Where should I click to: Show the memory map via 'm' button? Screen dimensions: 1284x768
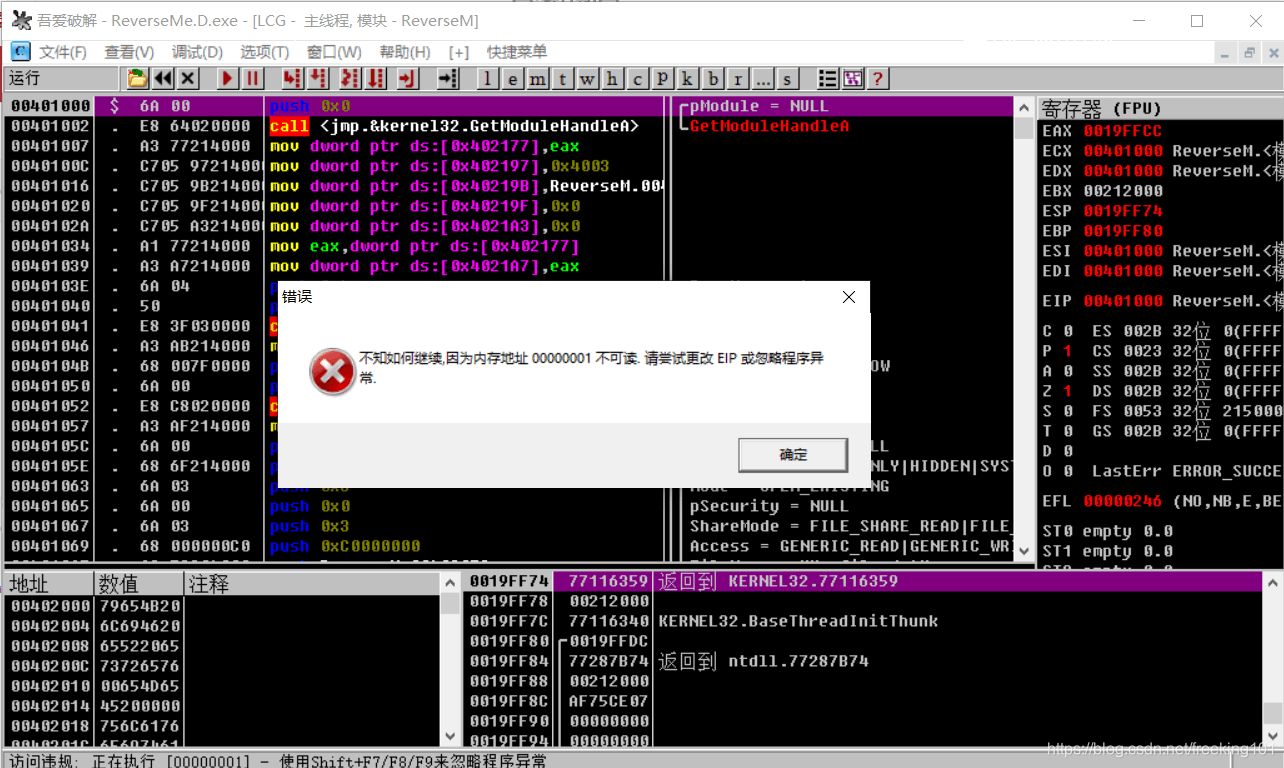tap(538, 79)
